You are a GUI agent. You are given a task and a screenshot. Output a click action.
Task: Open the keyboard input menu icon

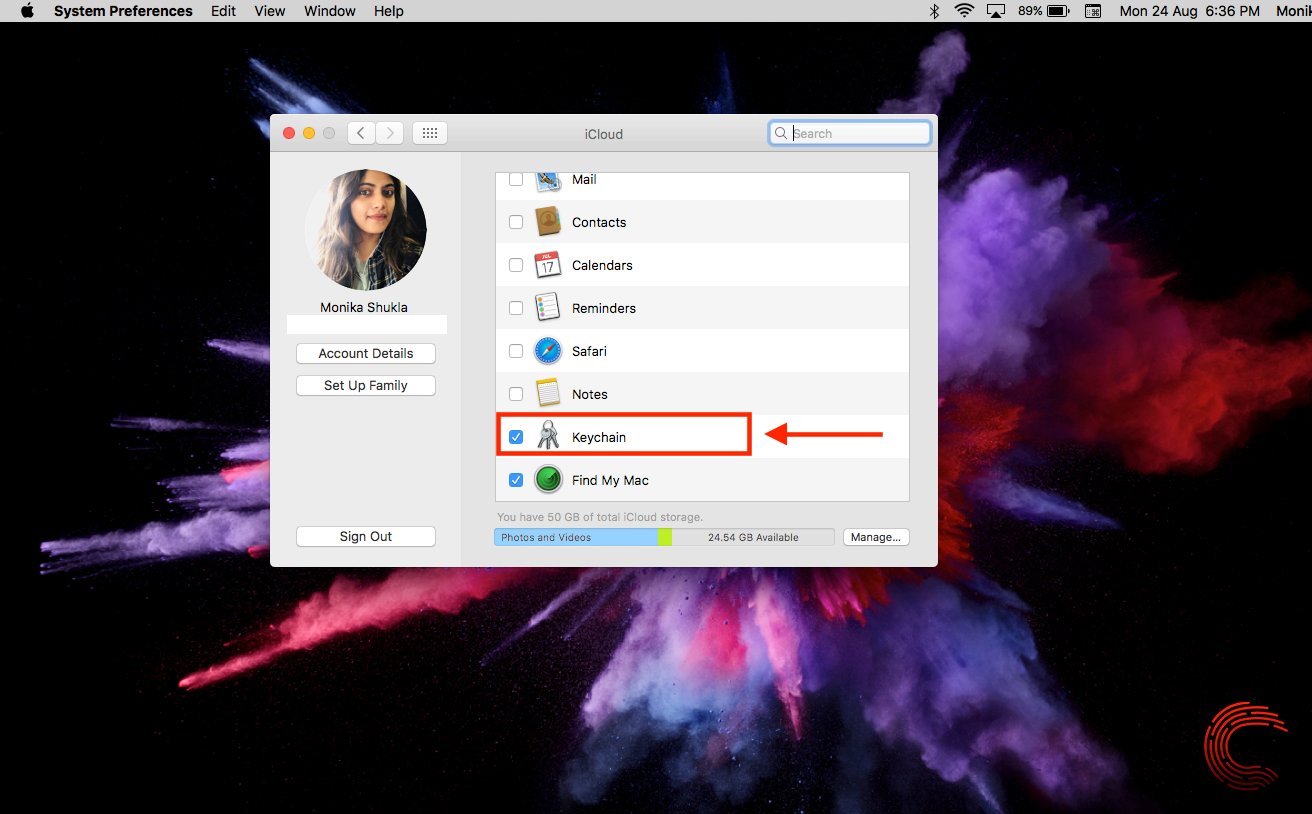click(1093, 11)
